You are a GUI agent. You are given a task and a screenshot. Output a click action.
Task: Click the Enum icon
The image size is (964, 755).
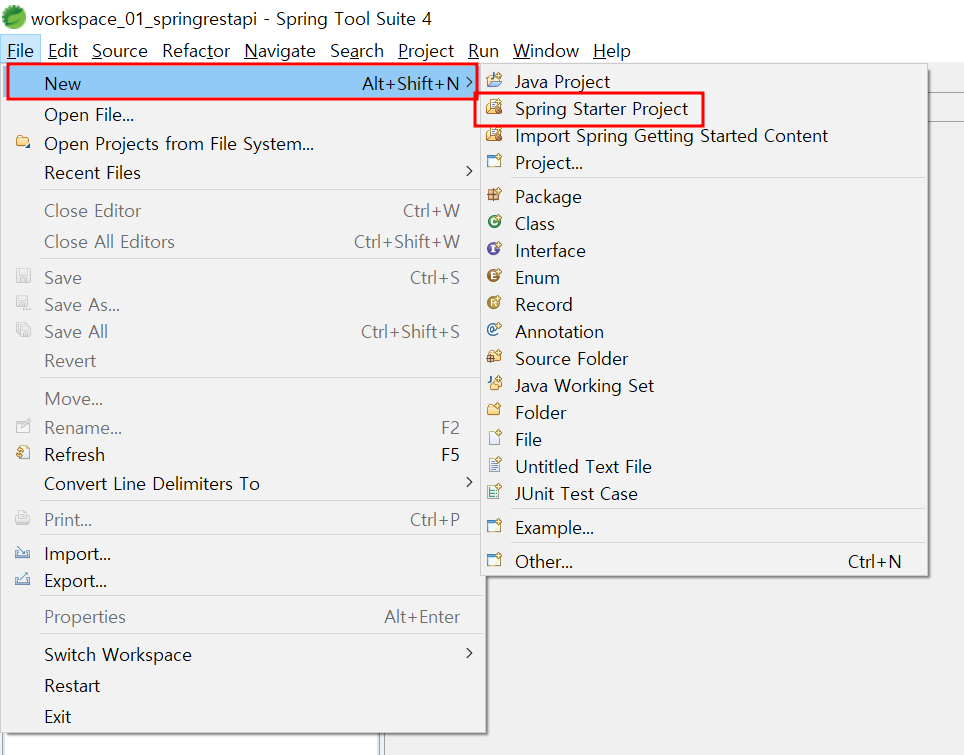(x=495, y=276)
